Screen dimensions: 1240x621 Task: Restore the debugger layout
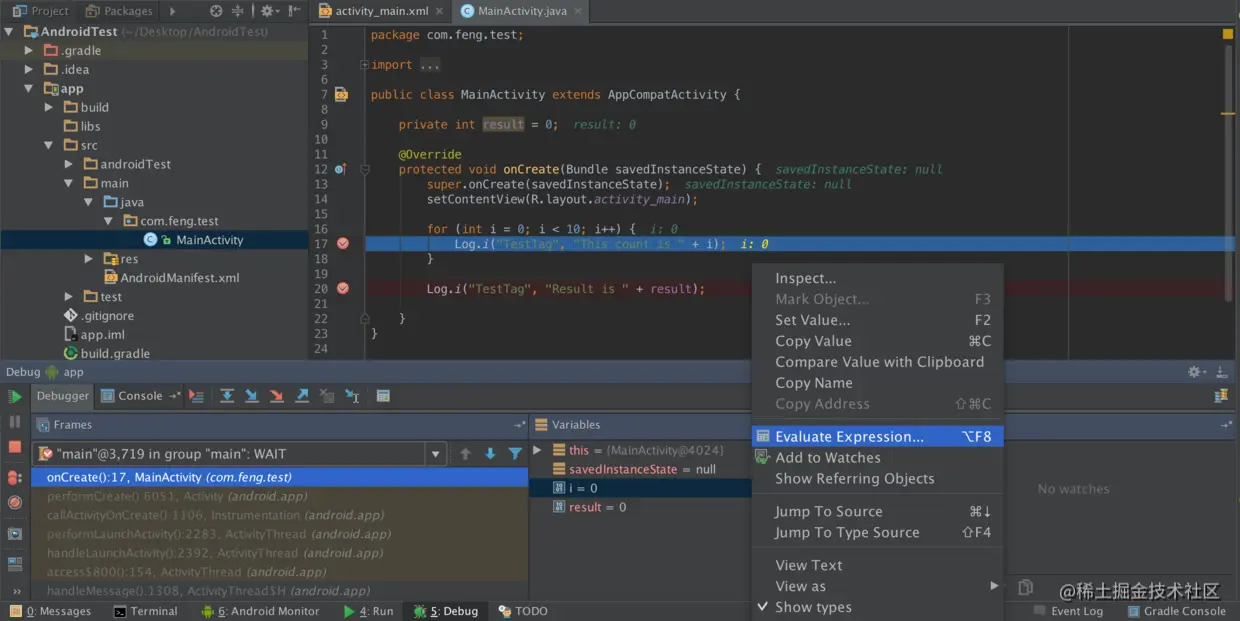tap(15, 564)
